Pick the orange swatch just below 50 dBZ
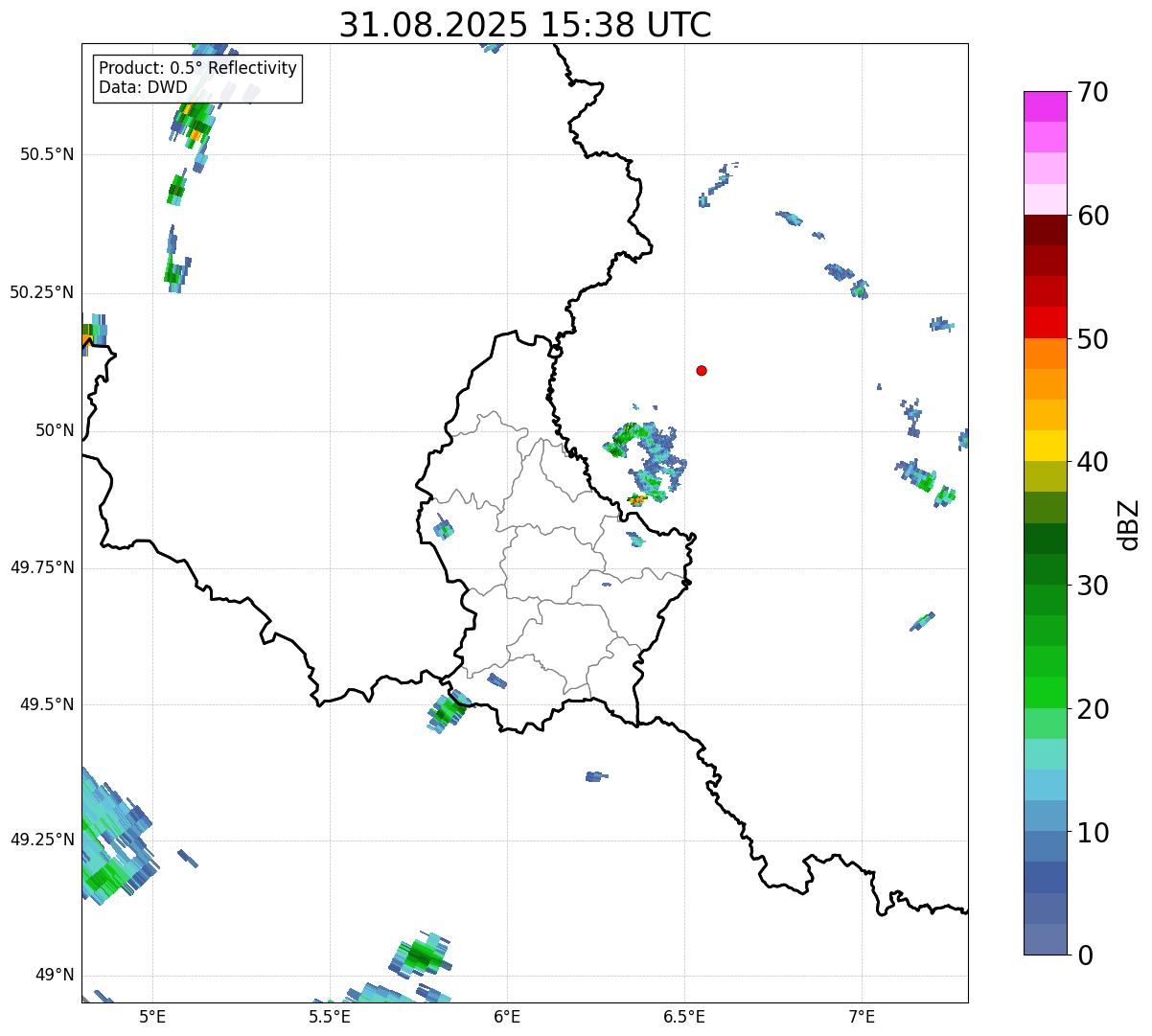This screenshot has width=1152, height=1036. click(1045, 354)
